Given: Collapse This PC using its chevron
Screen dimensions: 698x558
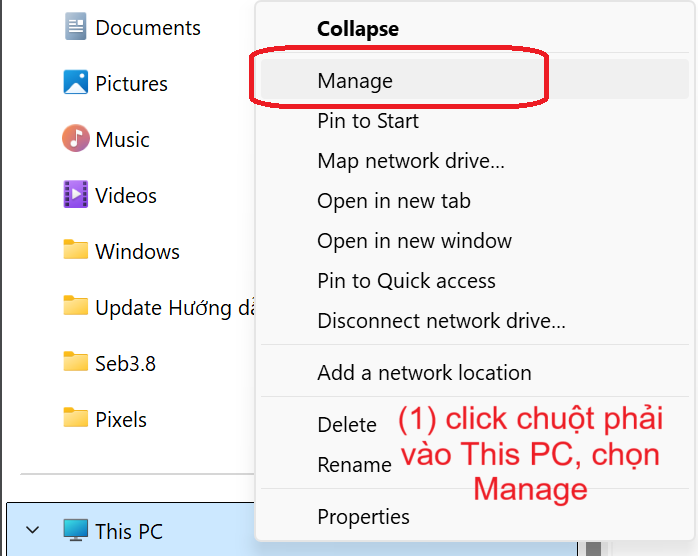Looking at the screenshot, I should tap(32, 531).
